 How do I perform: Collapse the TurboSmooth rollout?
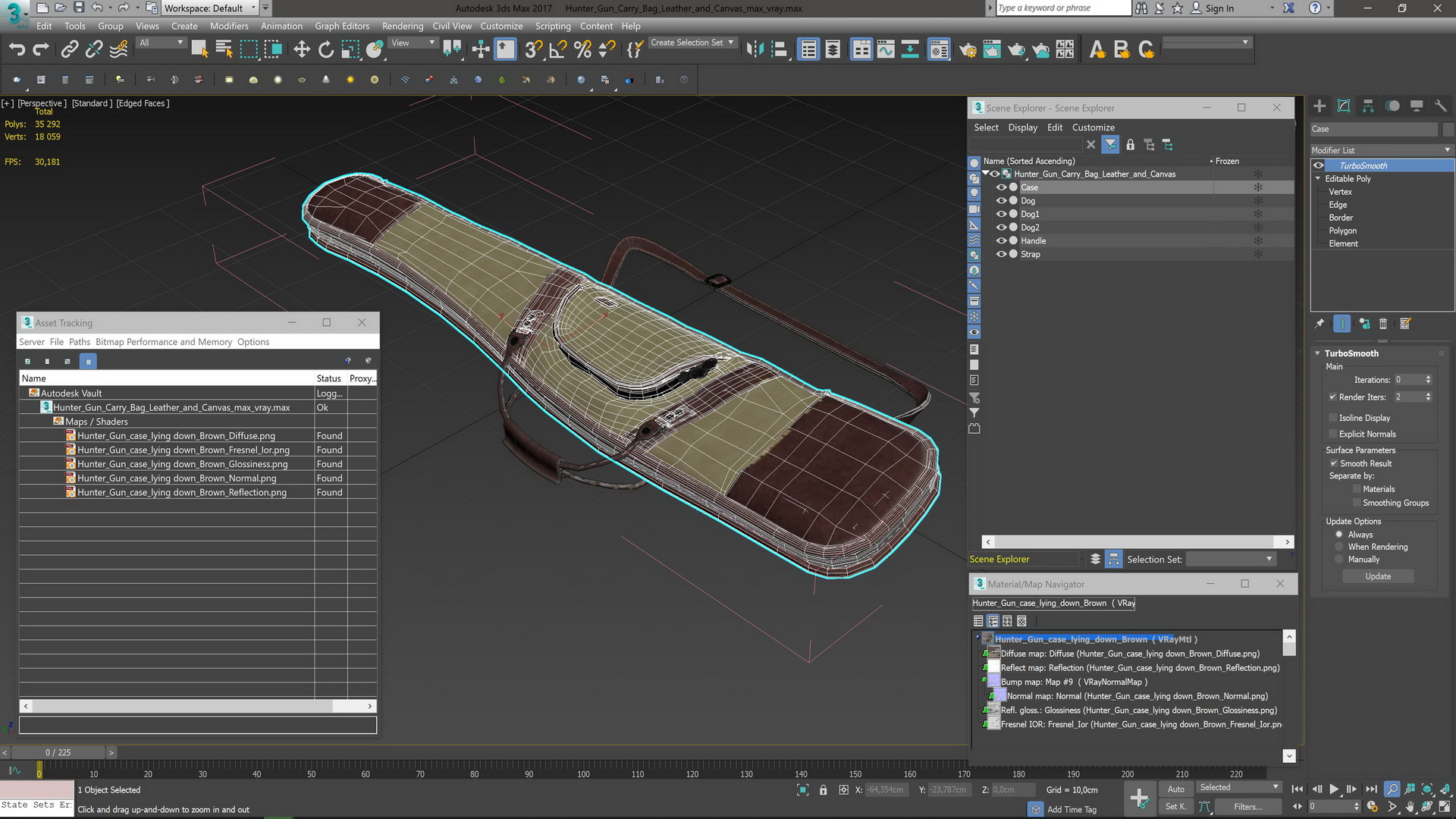tap(1318, 353)
